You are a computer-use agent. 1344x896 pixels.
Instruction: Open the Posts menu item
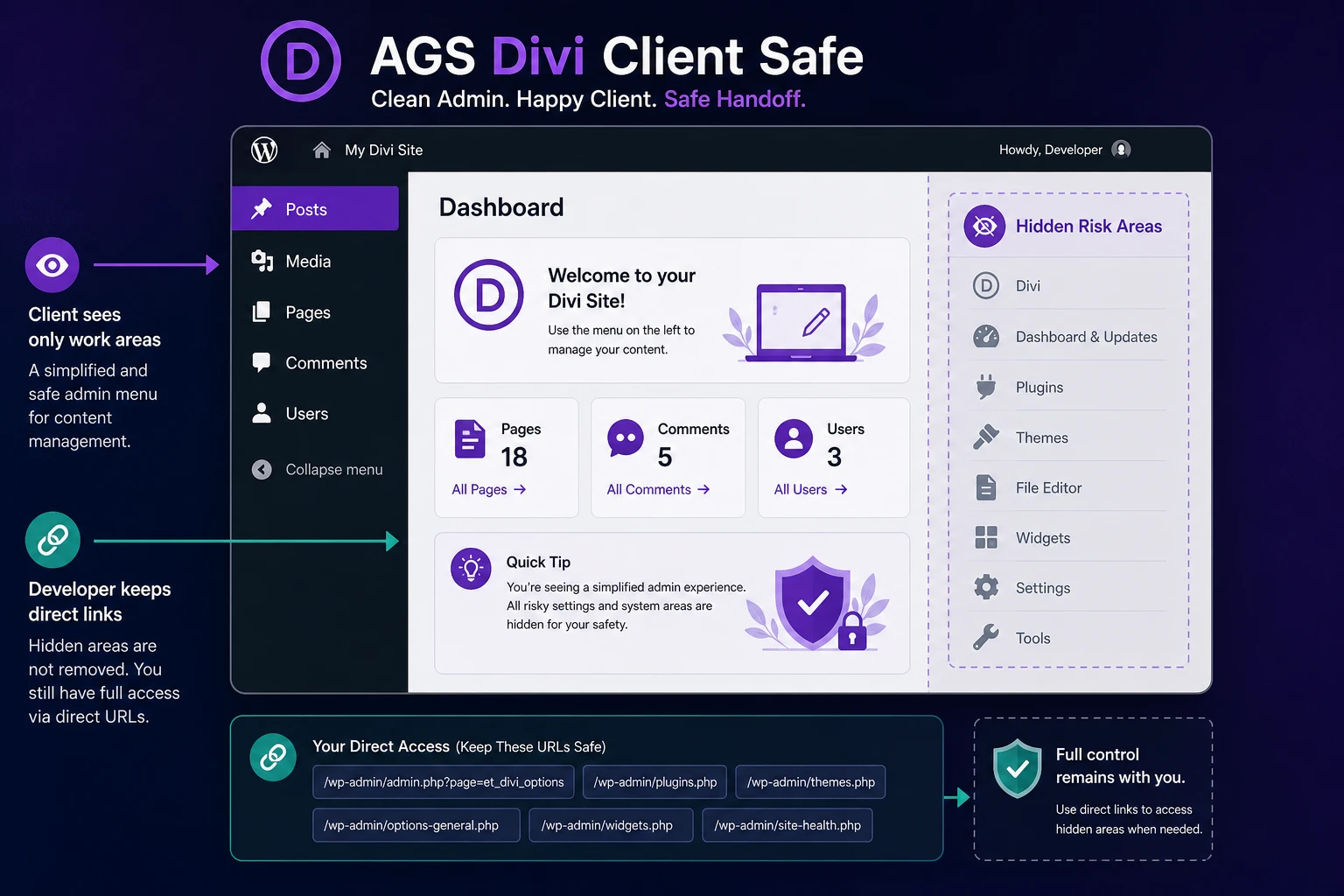pos(315,208)
